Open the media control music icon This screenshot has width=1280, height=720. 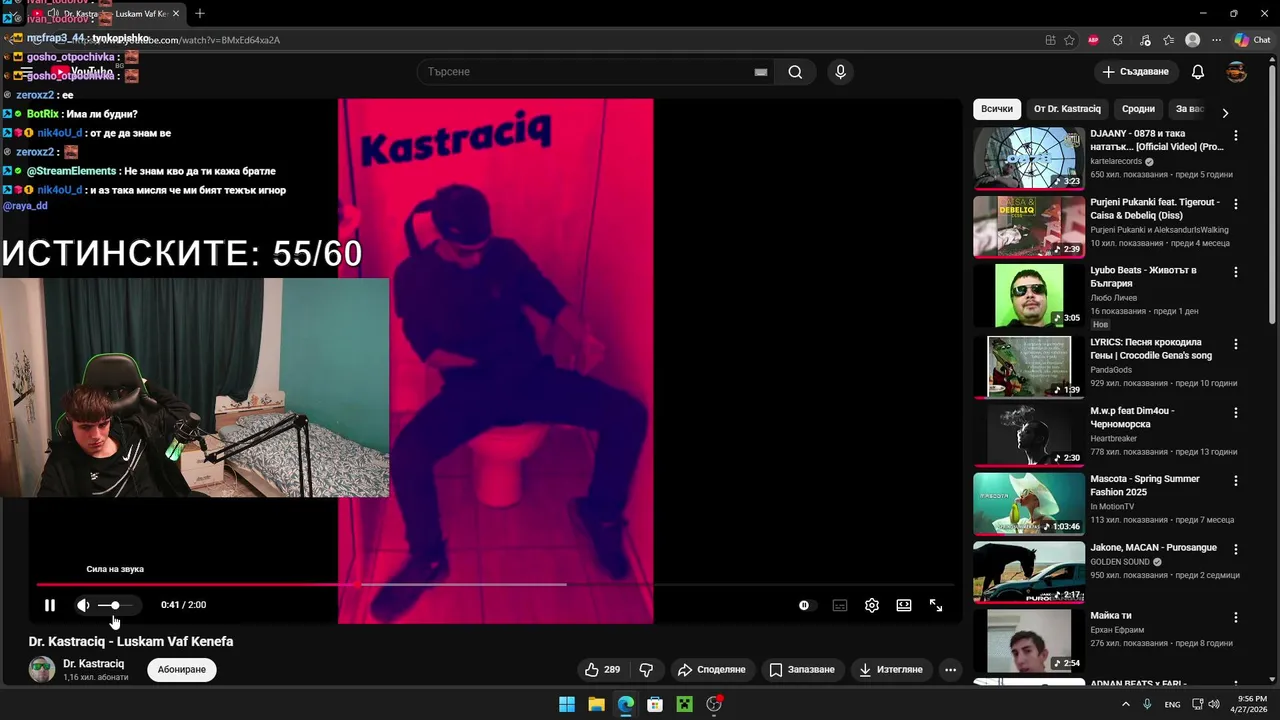[1145, 40]
